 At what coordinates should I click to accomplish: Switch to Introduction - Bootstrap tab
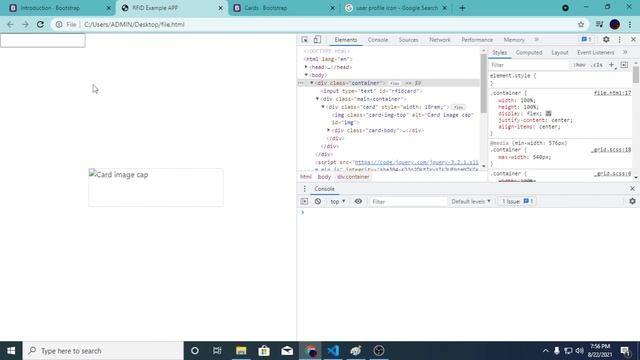[x=60, y=8]
